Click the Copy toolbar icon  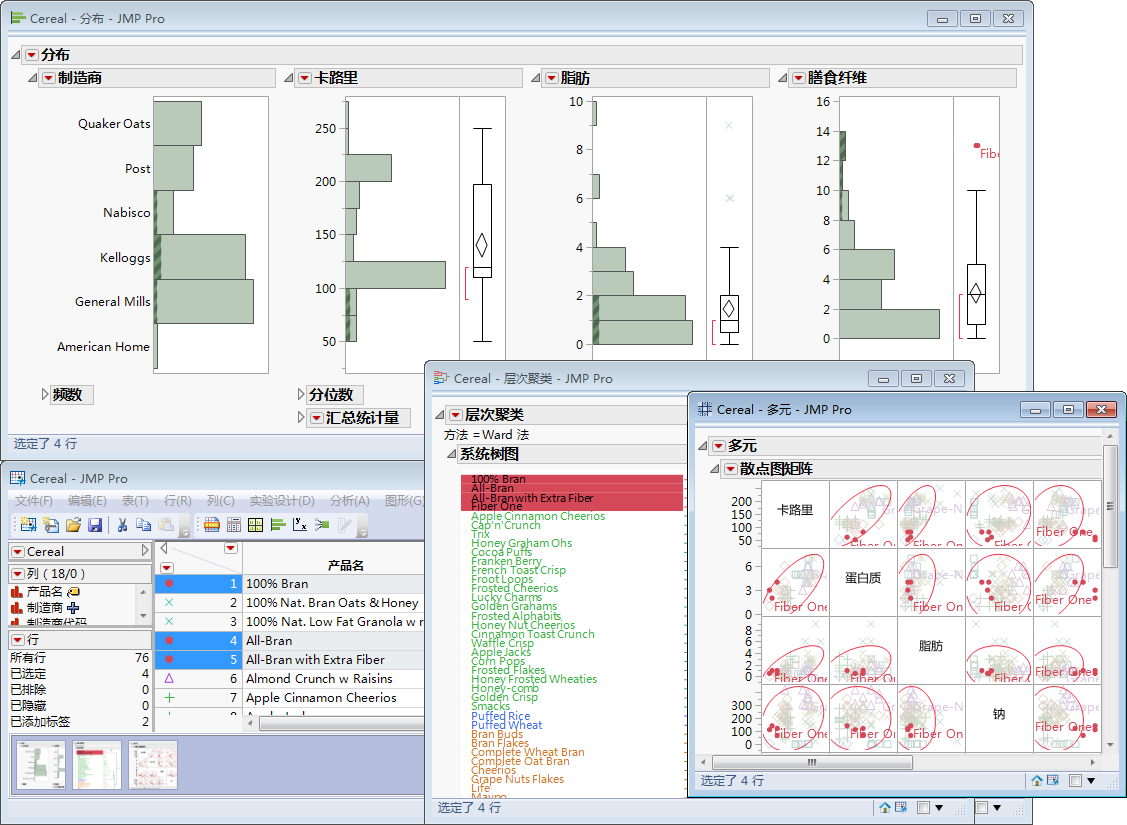point(144,525)
